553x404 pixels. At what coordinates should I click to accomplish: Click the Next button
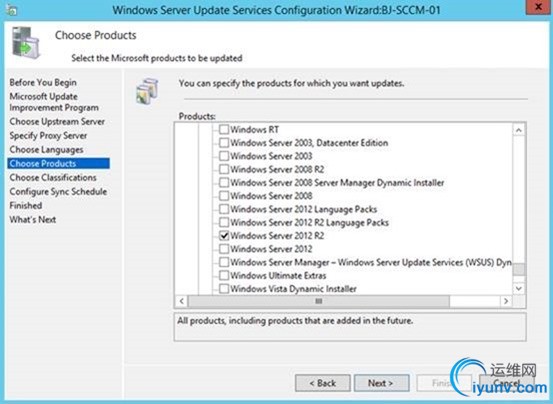point(382,383)
